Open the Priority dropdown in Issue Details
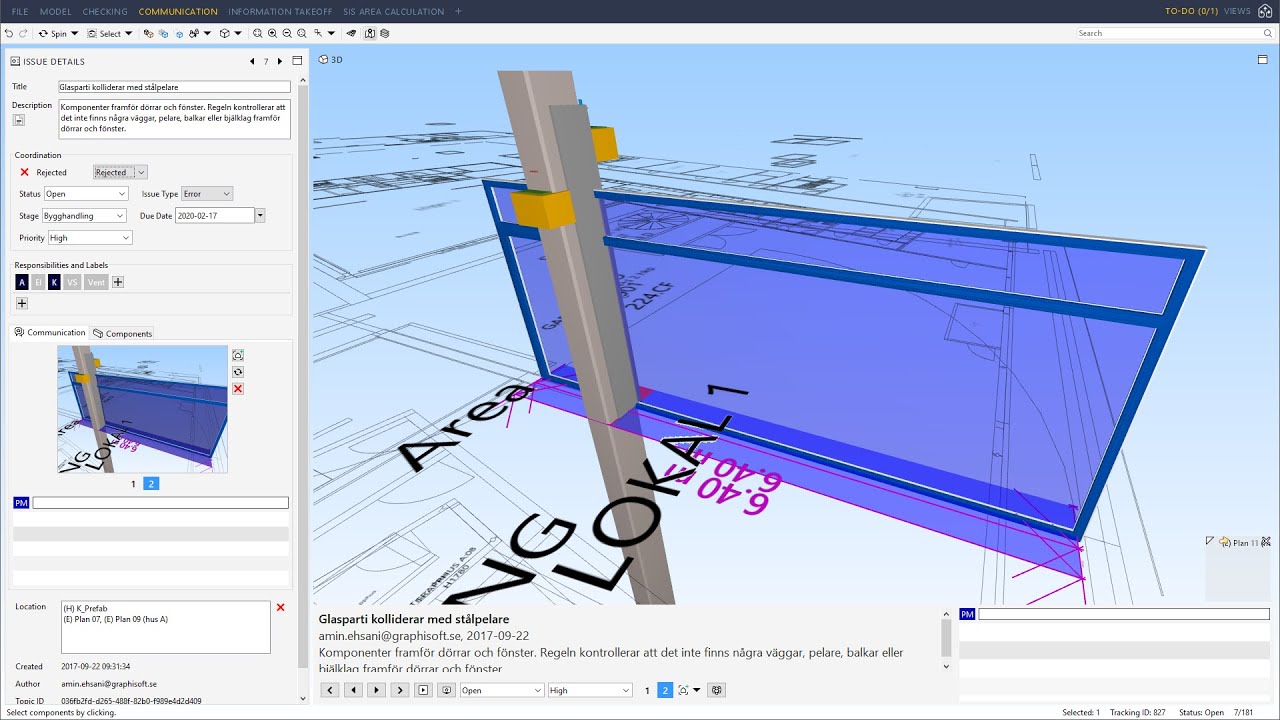The width and height of the screenshot is (1280, 720). pos(90,238)
